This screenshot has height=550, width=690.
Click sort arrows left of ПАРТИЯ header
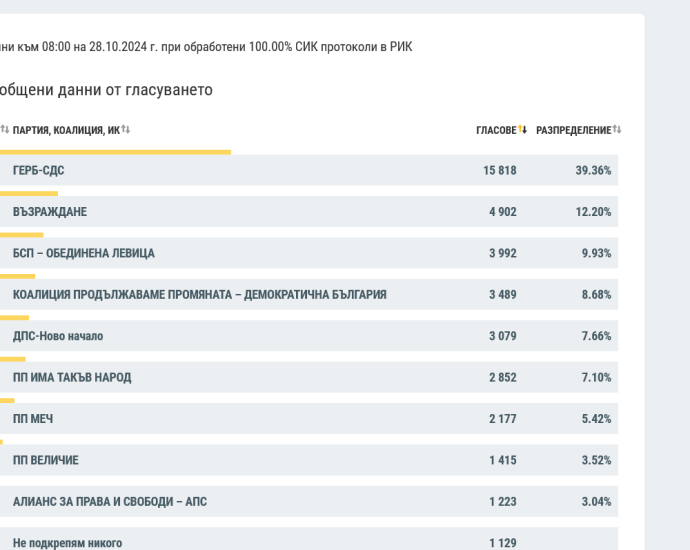click(x=4, y=129)
